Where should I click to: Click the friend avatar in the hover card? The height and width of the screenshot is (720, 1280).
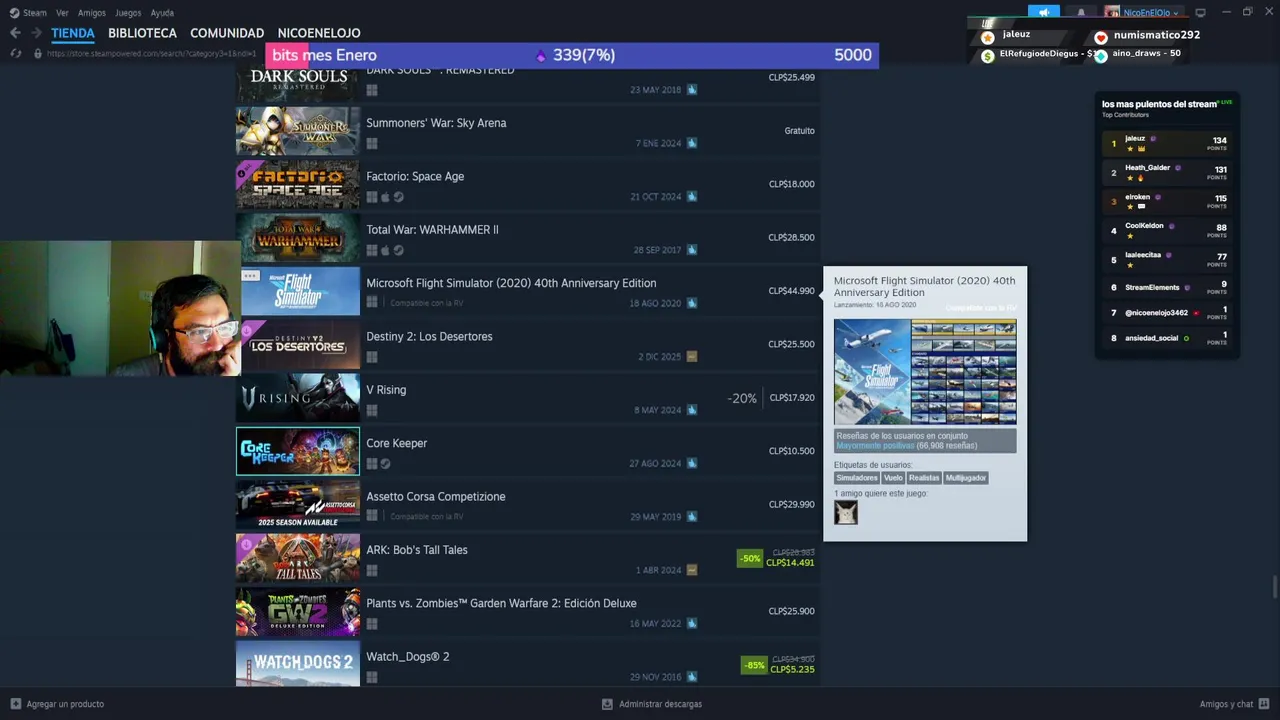pyautogui.click(x=846, y=512)
